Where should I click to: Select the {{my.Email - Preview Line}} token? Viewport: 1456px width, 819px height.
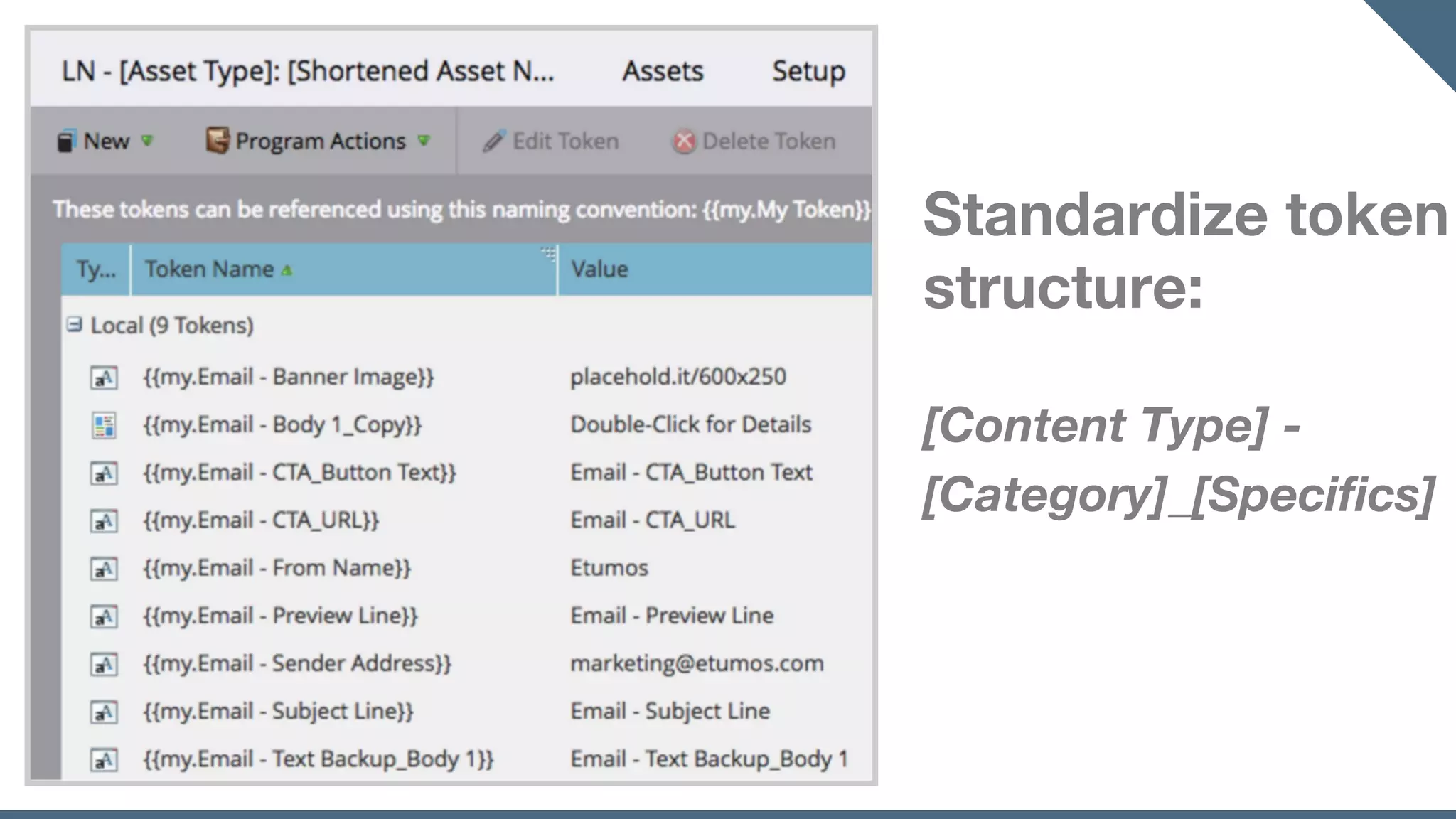pyautogui.click(x=281, y=616)
